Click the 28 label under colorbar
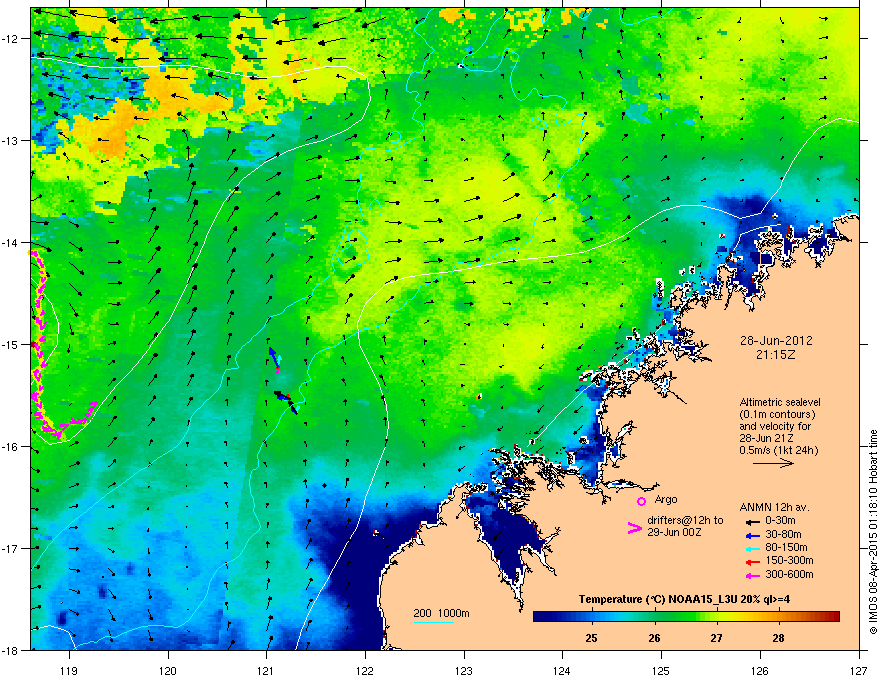Viewport: 880px width, 680px height. [x=778, y=638]
